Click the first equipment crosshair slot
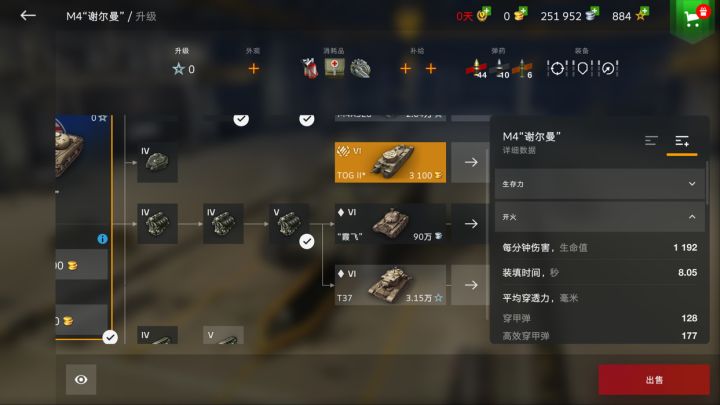This screenshot has height=405, width=720. point(557,68)
